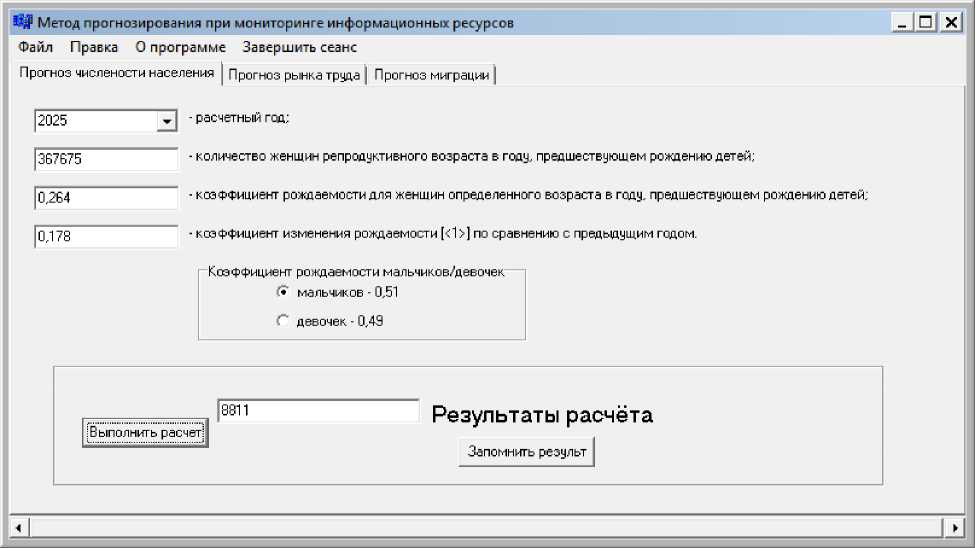975x548 pixels.
Task: Switch to Прогноз рынка труда tab
Action: coord(294,75)
